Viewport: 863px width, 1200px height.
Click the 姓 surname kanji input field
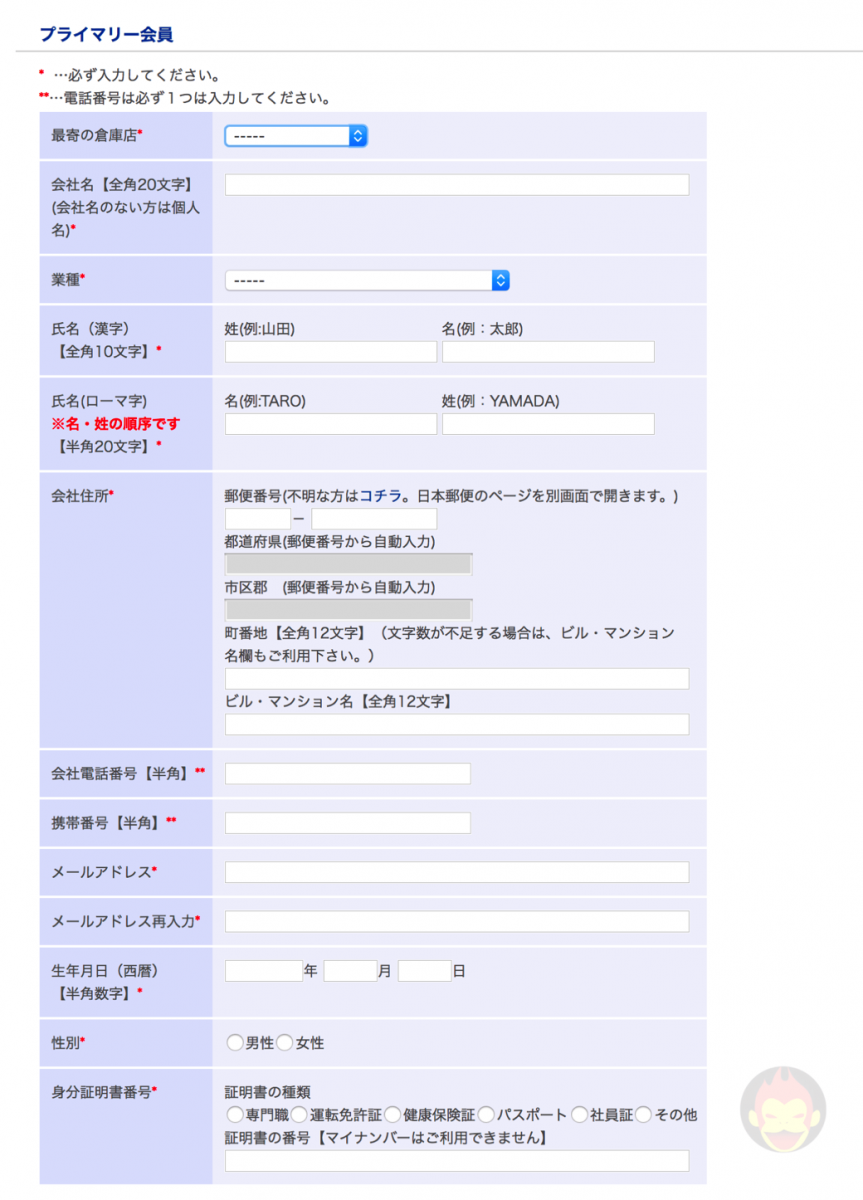coord(330,351)
